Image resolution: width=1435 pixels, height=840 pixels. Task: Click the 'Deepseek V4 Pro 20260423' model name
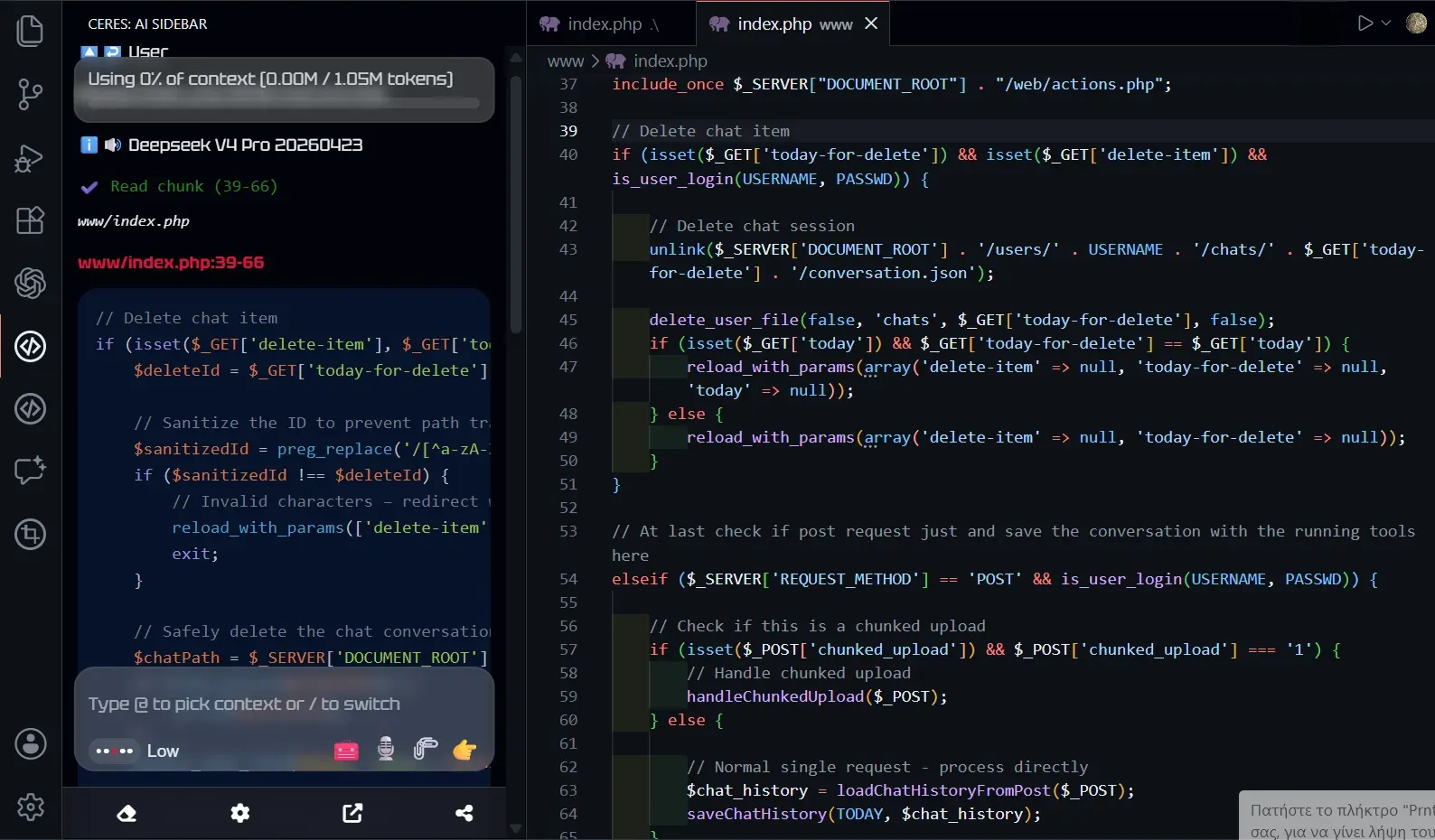(x=246, y=145)
